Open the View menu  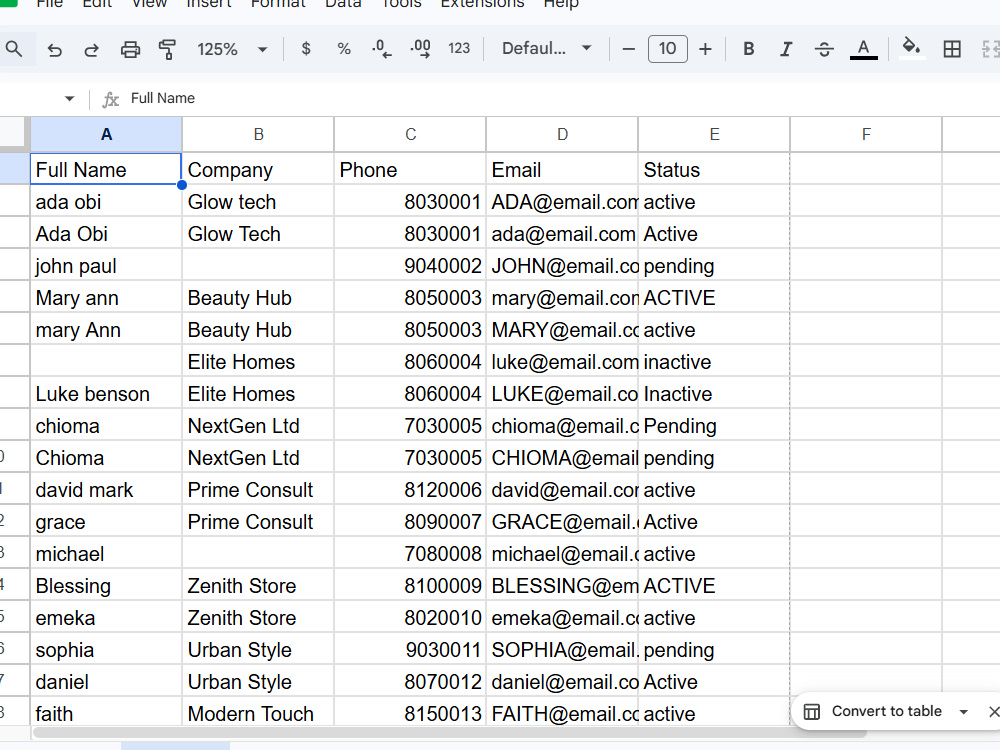click(x=149, y=4)
